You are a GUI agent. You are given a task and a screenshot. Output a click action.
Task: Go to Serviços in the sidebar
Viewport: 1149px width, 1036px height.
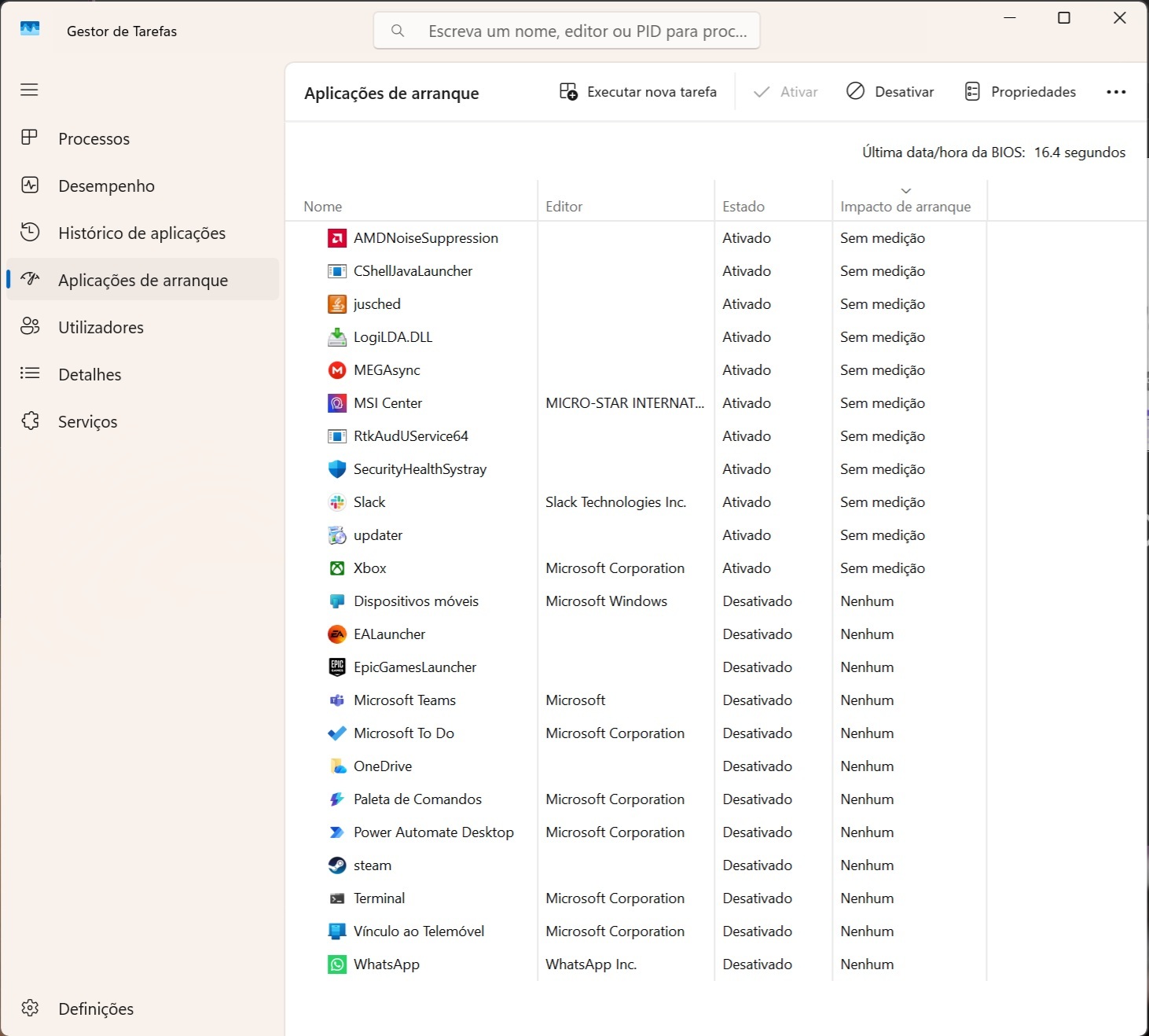[87, 422]
